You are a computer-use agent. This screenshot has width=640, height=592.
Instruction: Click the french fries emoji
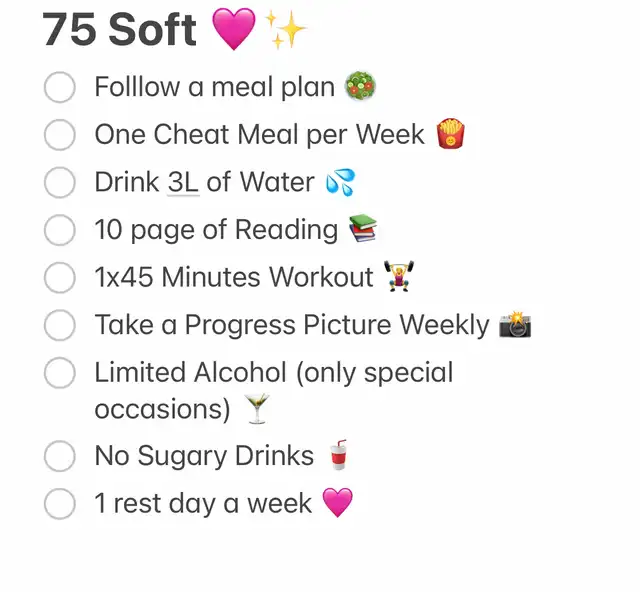coord(451,134)
